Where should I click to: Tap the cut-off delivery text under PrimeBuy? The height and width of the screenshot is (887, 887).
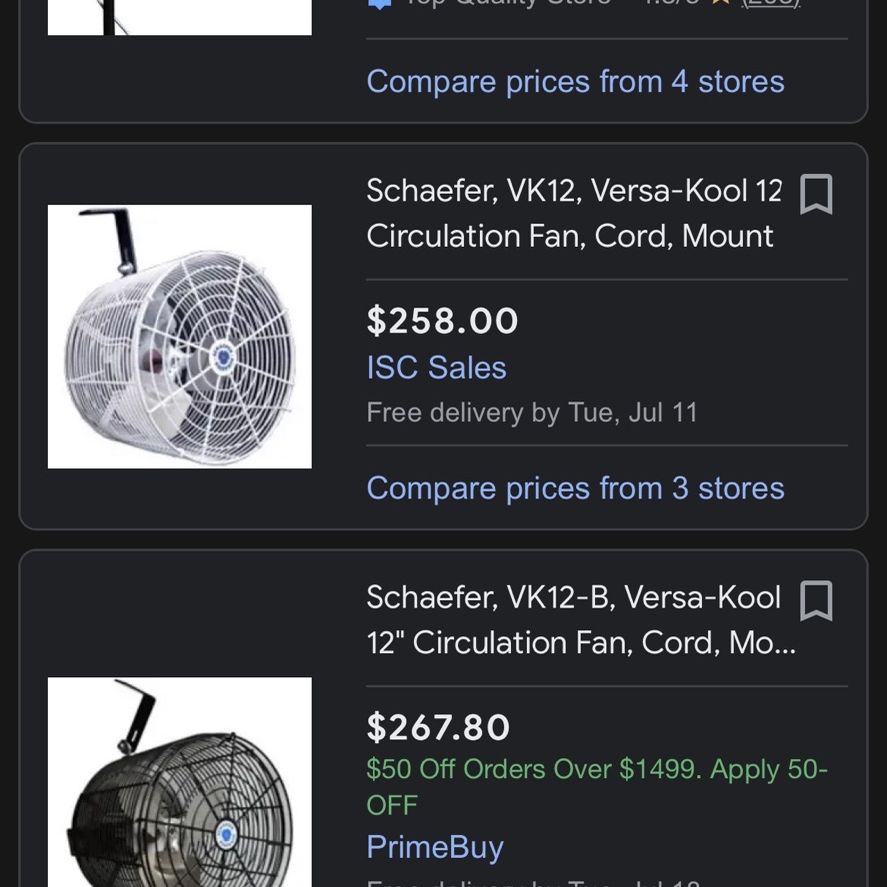point(534,882)
